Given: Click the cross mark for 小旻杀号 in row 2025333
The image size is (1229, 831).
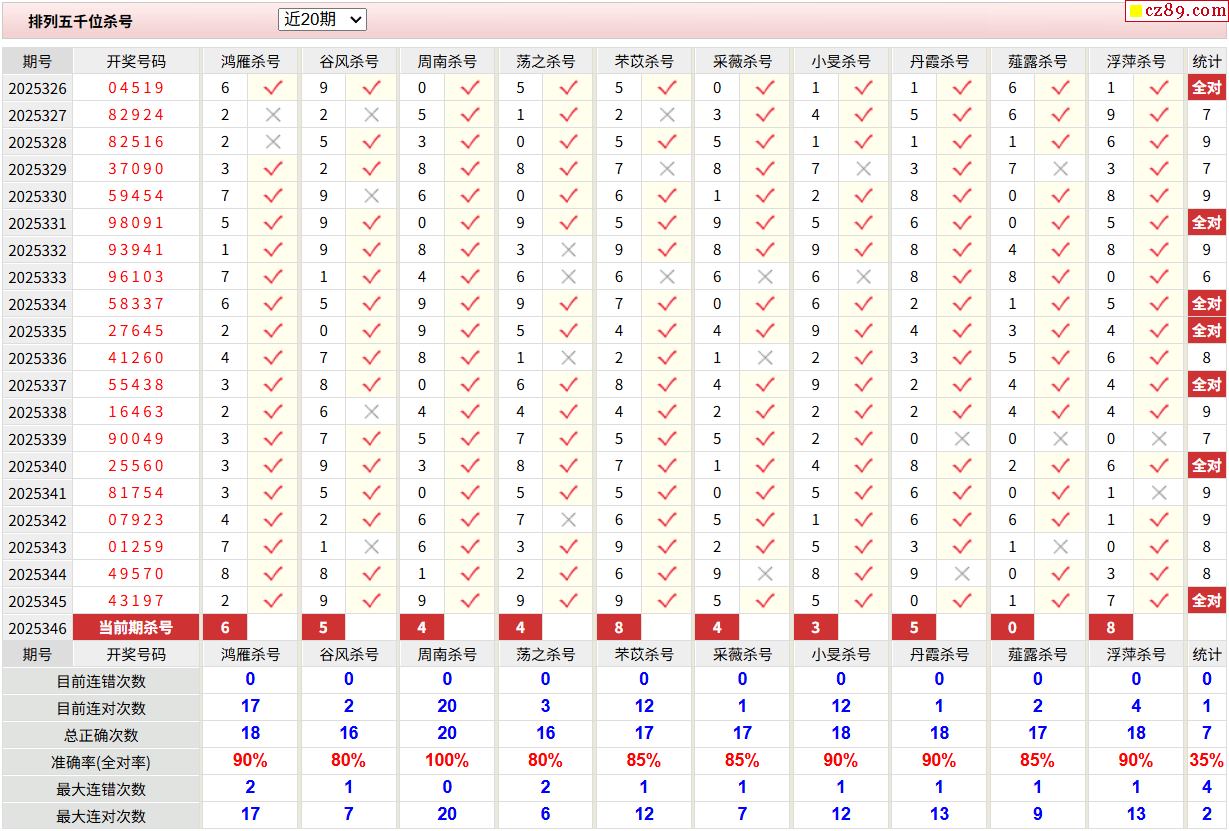Looking at the screenshot, I should click(864, 277).
